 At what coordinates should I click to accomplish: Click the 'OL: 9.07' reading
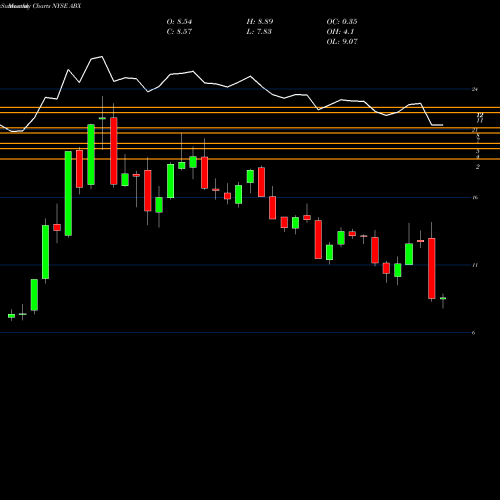342,42
